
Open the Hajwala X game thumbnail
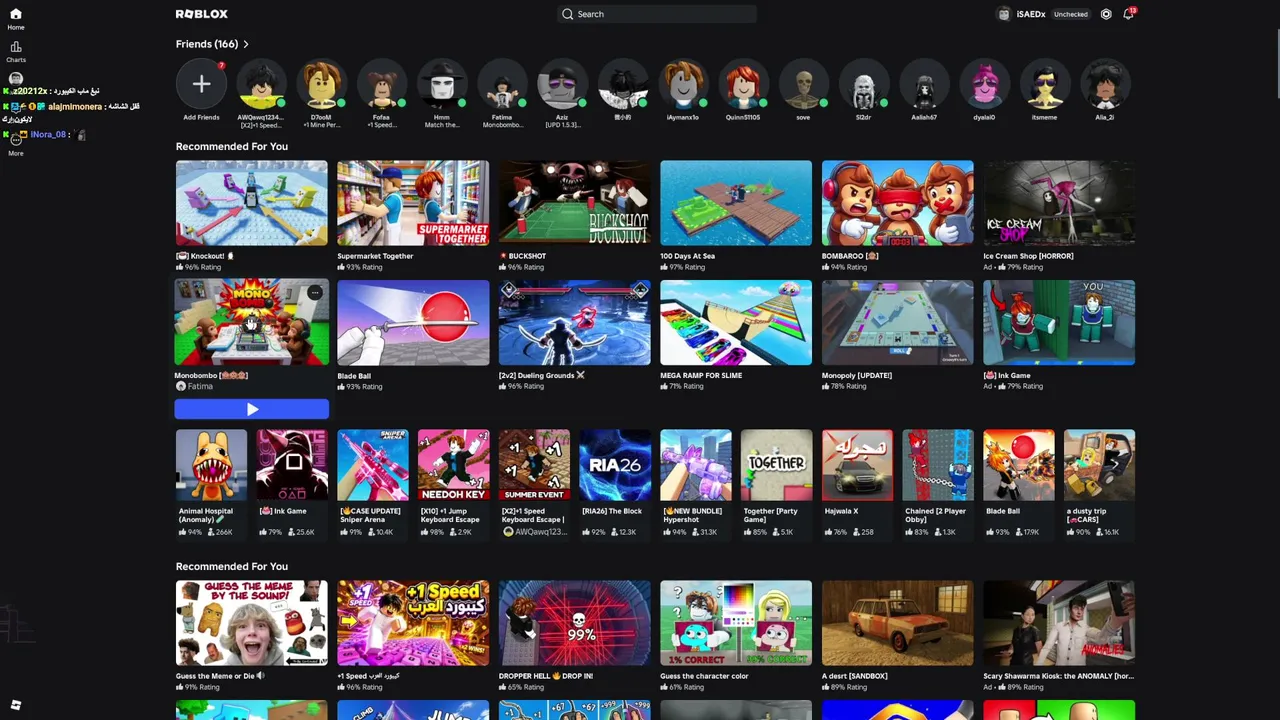pos(857,465)
